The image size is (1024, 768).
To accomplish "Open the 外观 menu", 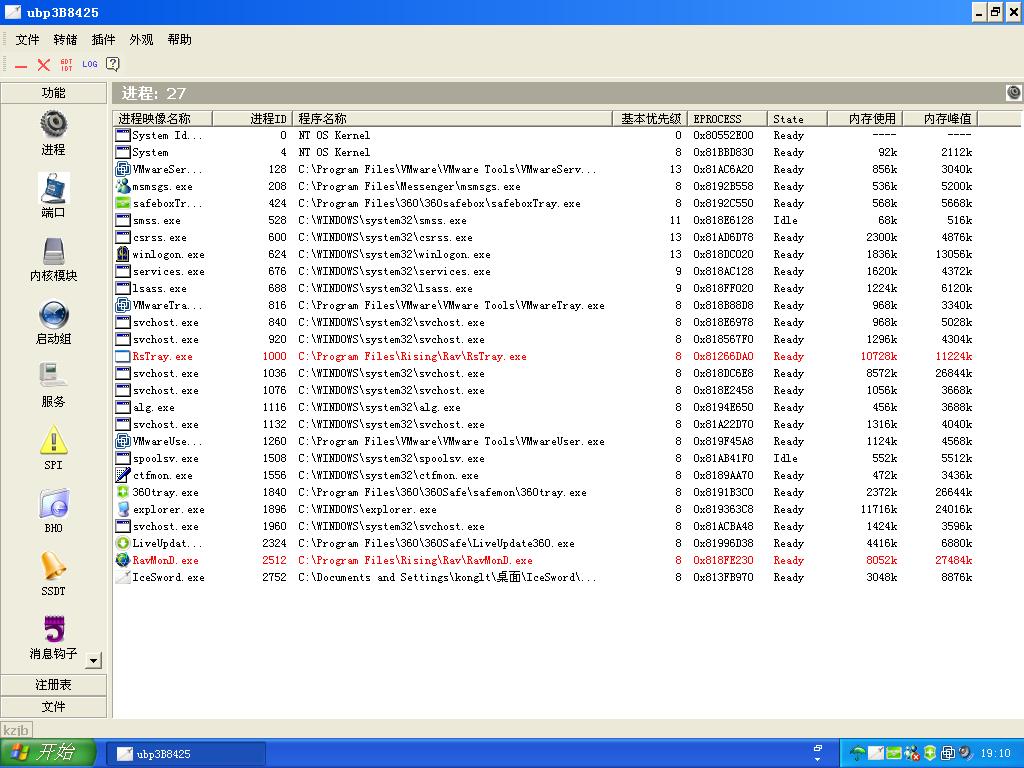I will click(141, 40).
